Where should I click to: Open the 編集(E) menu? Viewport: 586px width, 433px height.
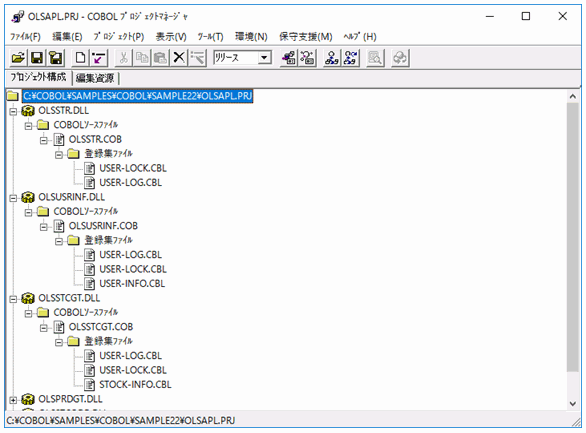(x=67, y=37)
